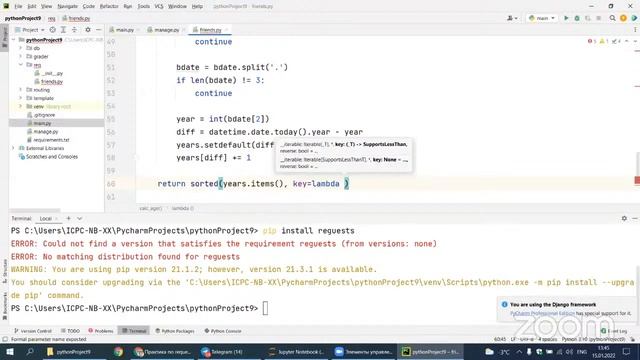This screenshot has height=360, width=640.
Task: Expand the grader folder
Action: (20, 56)
